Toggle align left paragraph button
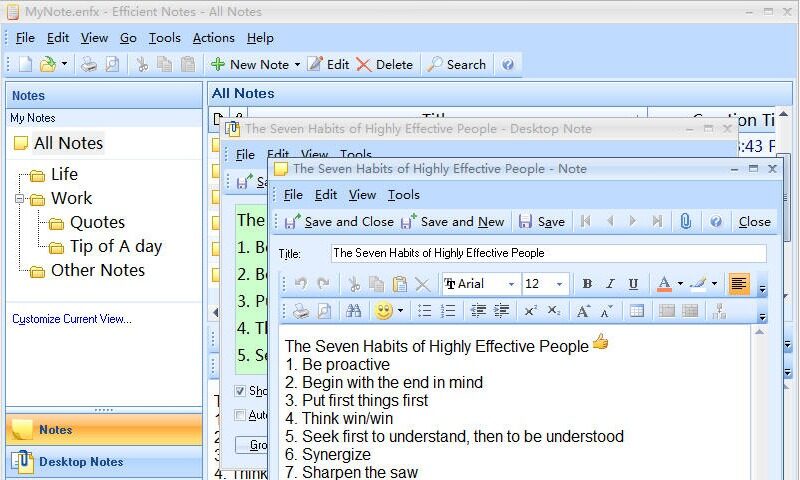800x480 pixels. [x=739, y=284]
